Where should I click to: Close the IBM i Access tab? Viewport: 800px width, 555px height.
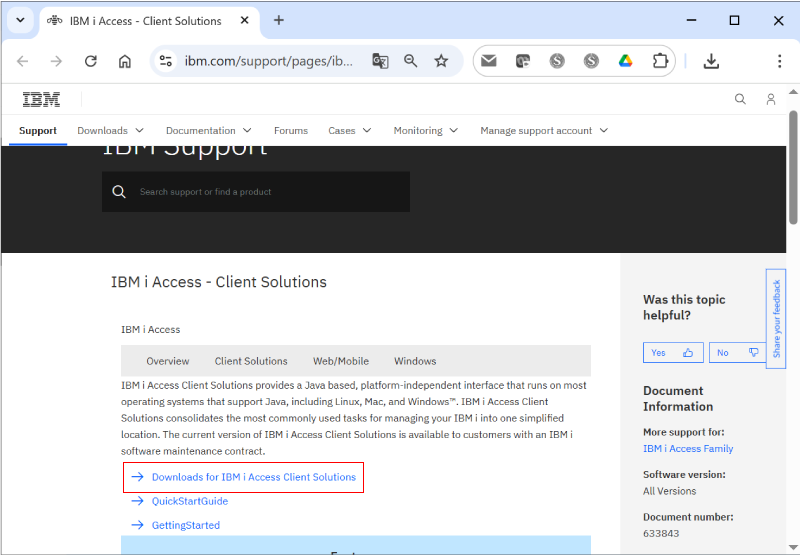click(x=244, y=20)
